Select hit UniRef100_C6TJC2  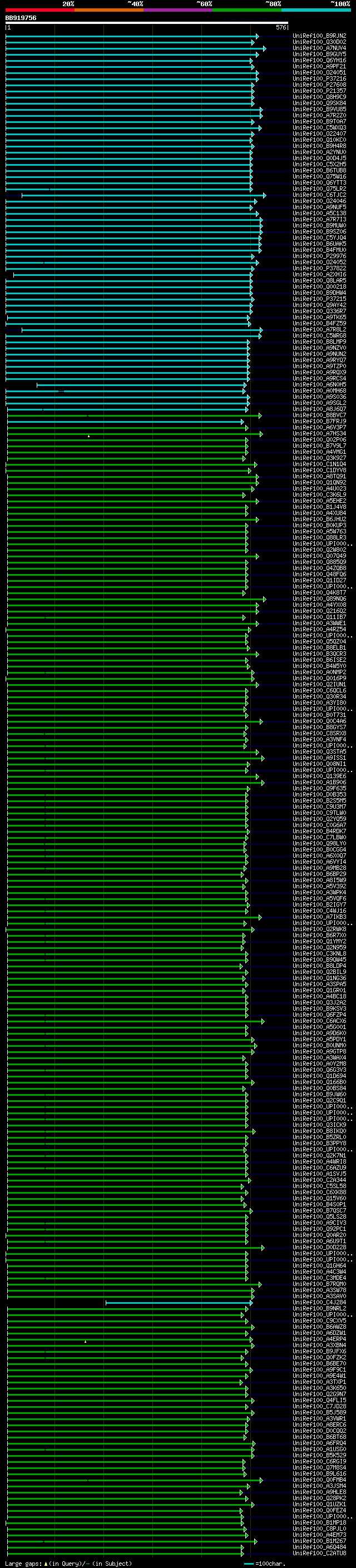pyautogui.click(x=319, y=195)
